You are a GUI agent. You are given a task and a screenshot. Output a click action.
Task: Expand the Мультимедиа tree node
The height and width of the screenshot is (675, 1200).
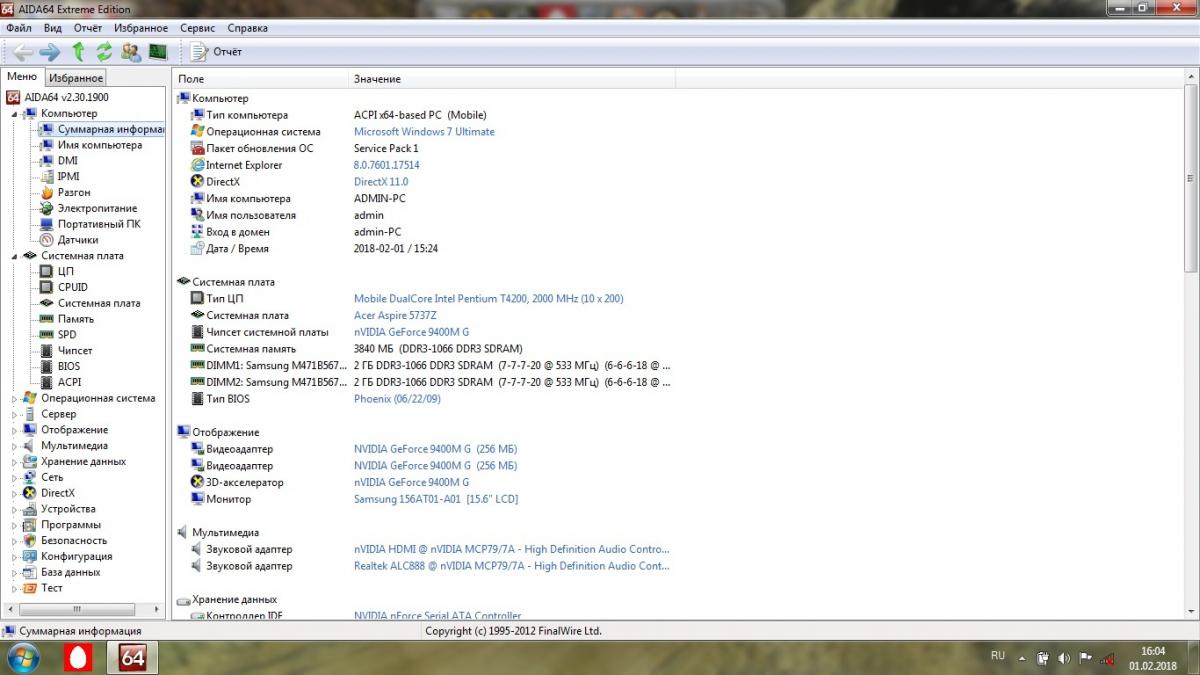click(15, 446)
